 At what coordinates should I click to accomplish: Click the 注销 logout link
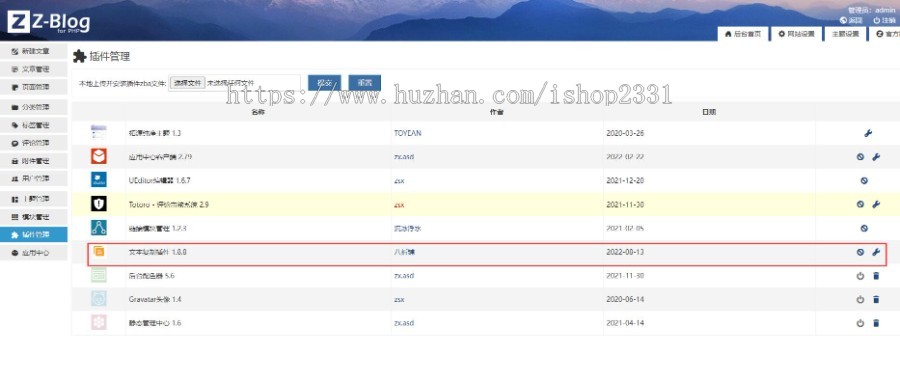(885, 20)
